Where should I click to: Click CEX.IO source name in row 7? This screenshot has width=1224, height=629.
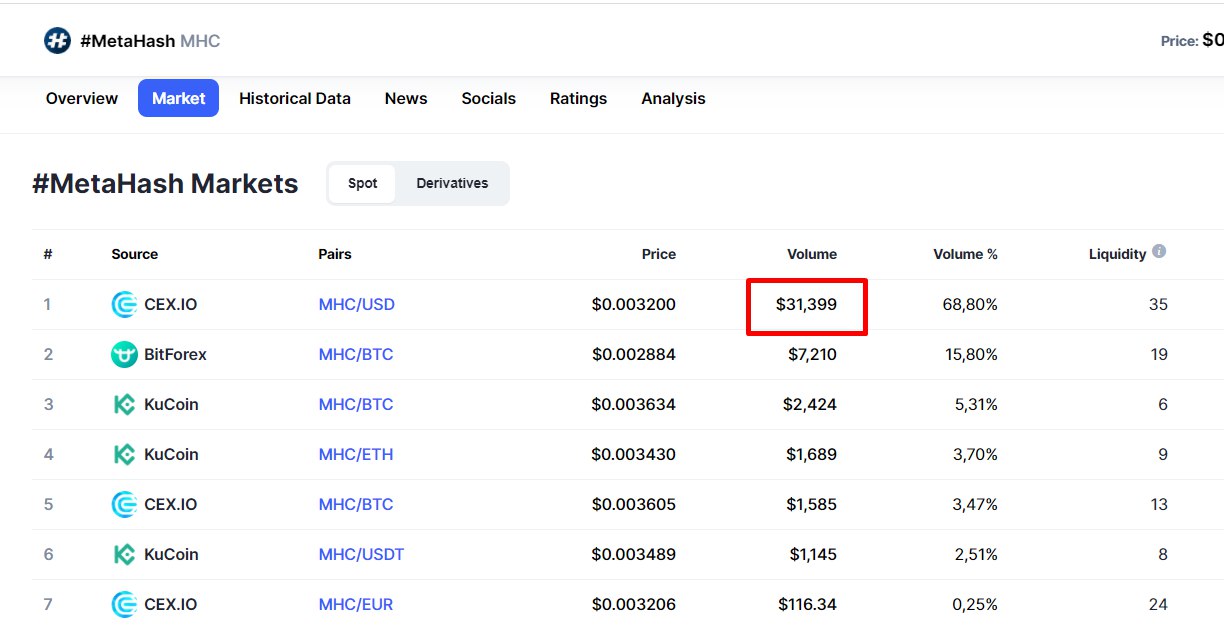pos(171,604)
